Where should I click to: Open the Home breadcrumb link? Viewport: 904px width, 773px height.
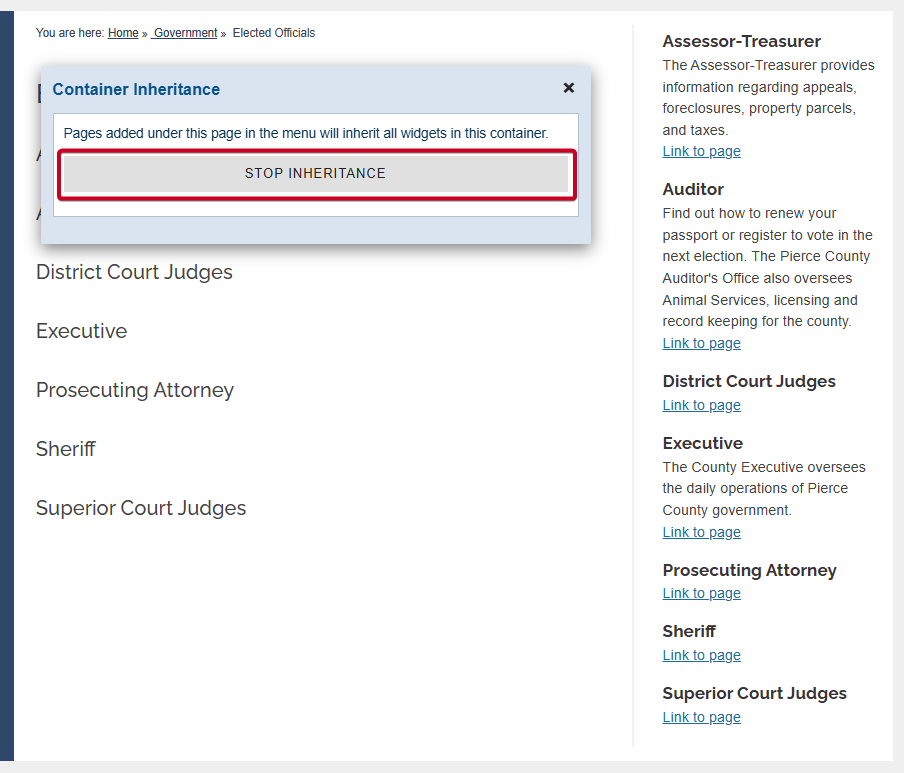point(123,33)
